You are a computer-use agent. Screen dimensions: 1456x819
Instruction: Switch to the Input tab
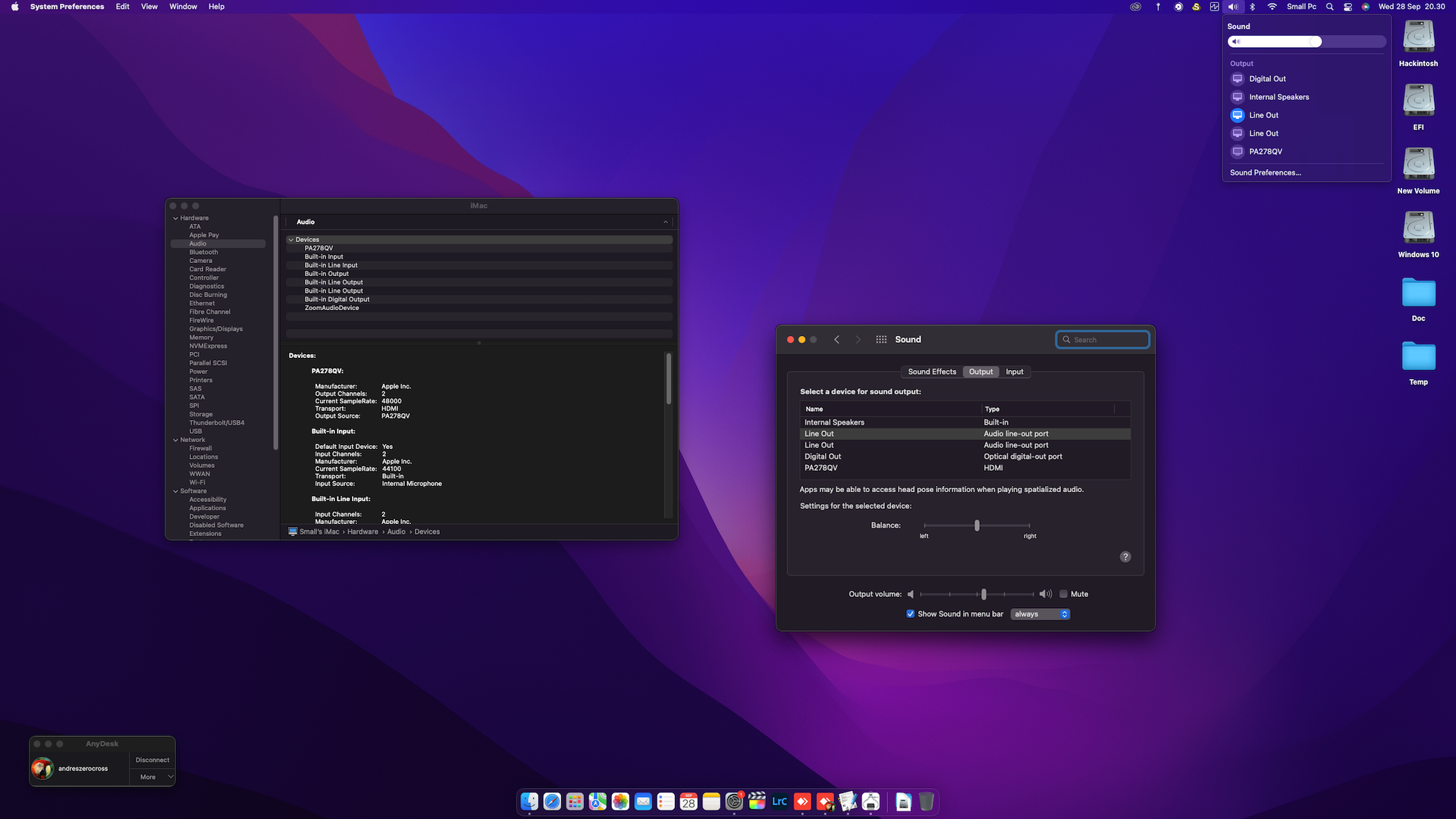[1015, 372]
